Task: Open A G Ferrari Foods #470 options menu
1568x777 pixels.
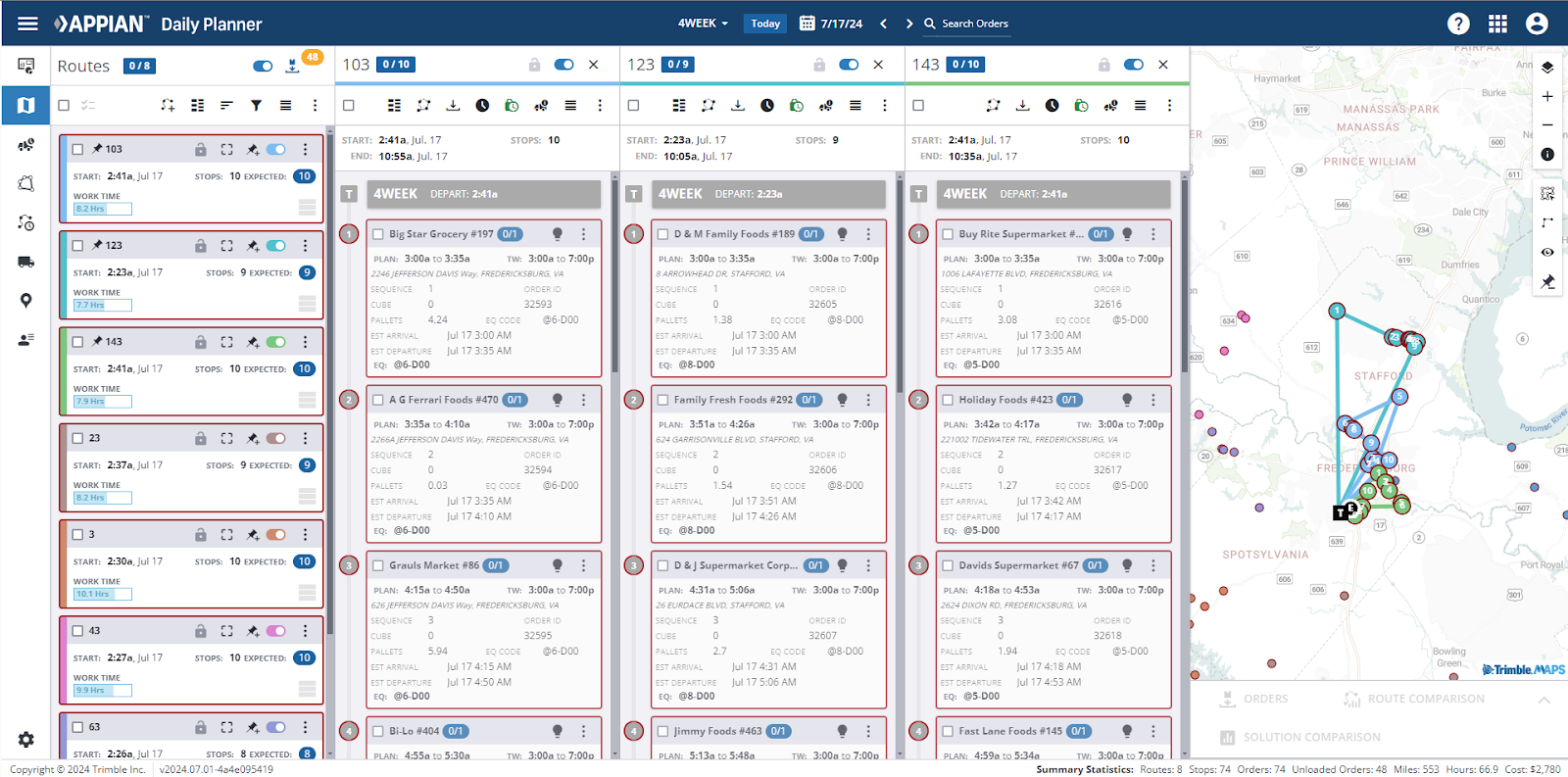Action: click(x=583, y=400)
